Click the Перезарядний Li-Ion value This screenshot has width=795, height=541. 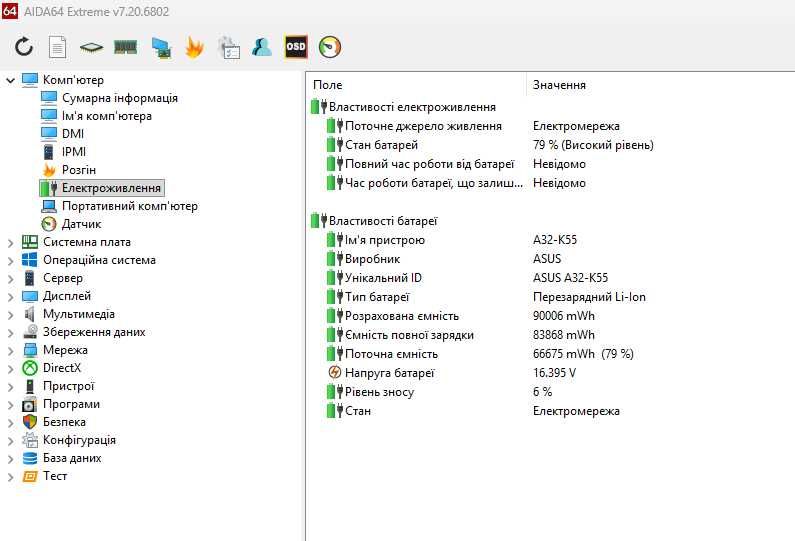point(589,297)
